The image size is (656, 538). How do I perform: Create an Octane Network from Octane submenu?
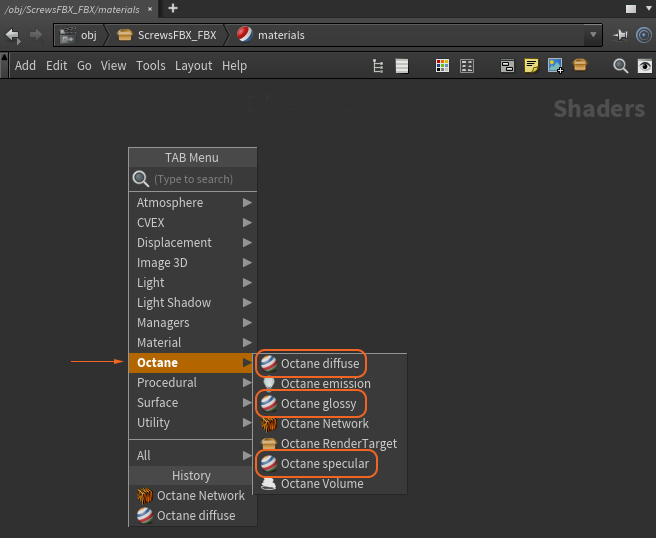(x=331, y=424)
